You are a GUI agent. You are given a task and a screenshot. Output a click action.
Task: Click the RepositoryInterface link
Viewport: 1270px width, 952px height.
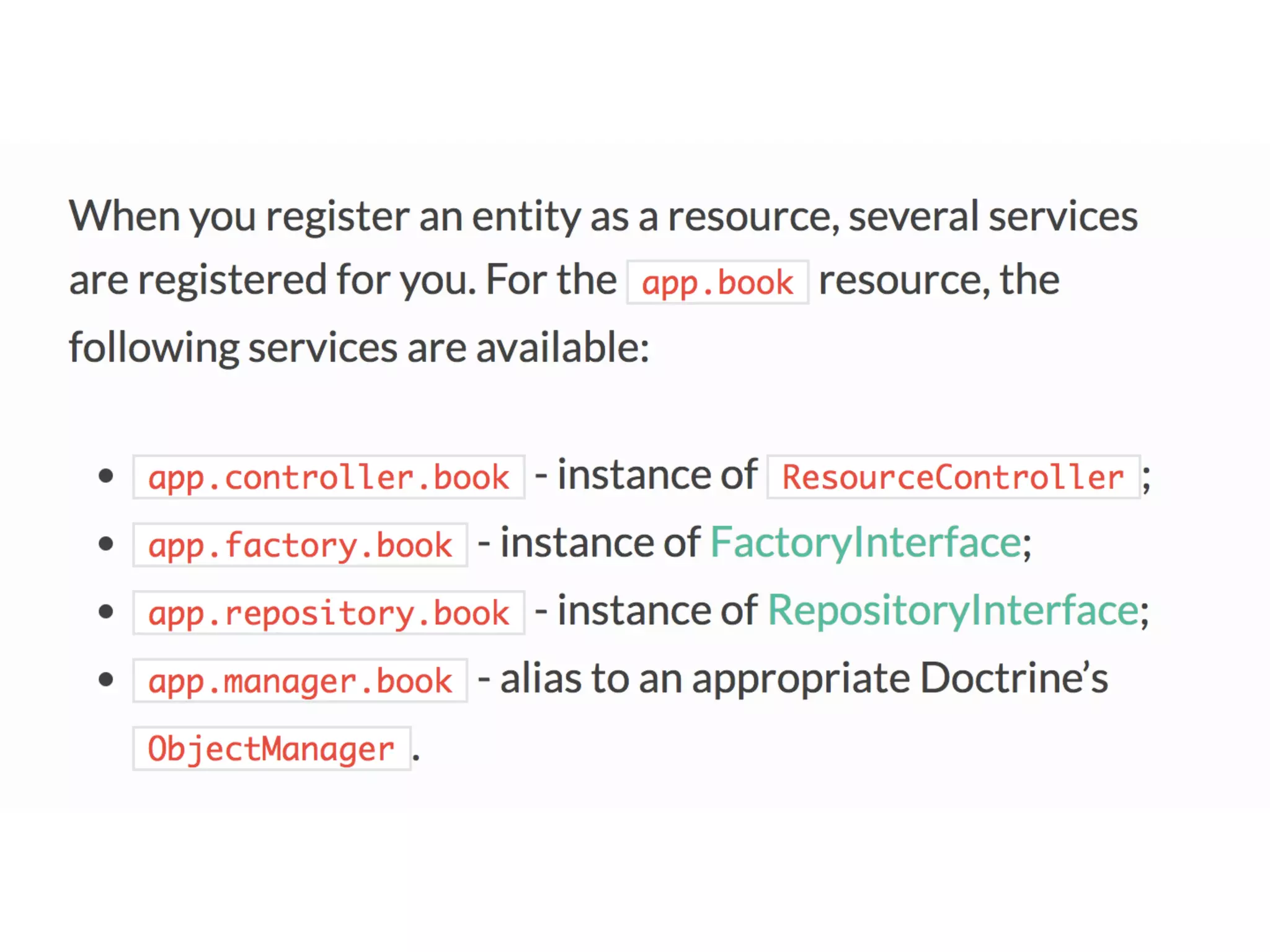click(954, 610)
